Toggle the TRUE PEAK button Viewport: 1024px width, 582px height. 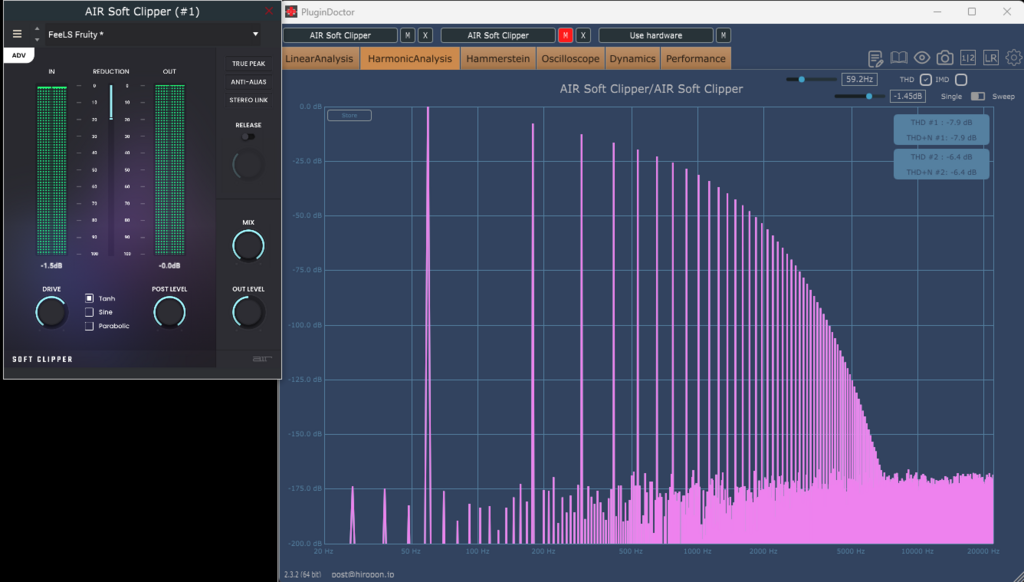coord(248,63)
